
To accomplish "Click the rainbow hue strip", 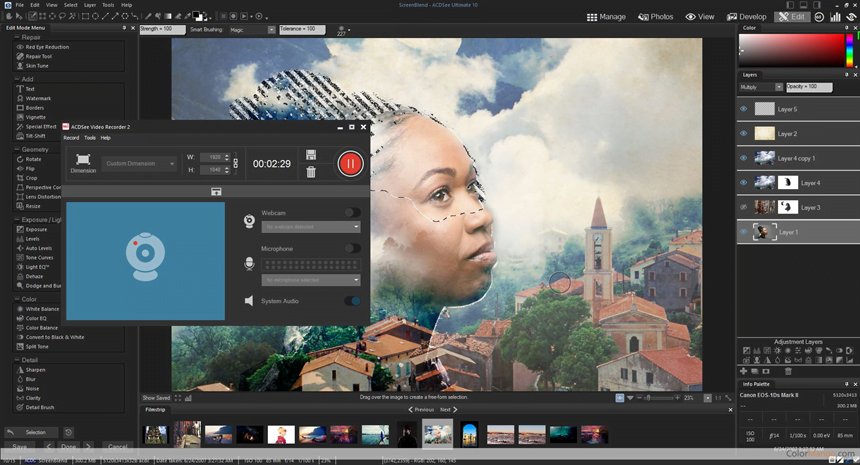I will (x=850, y=51).
